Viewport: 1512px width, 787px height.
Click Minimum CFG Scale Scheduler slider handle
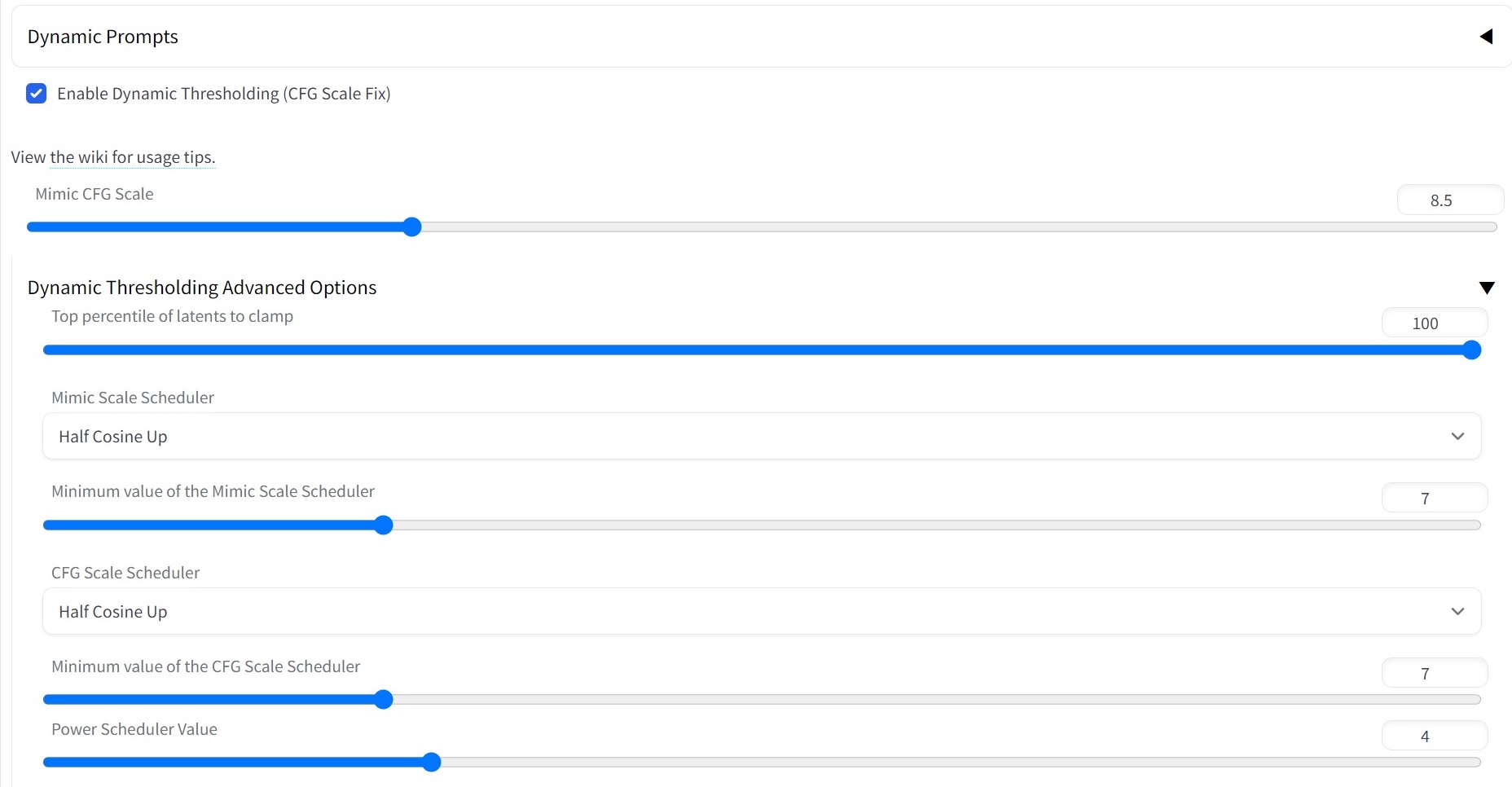(x=384, y=700)
